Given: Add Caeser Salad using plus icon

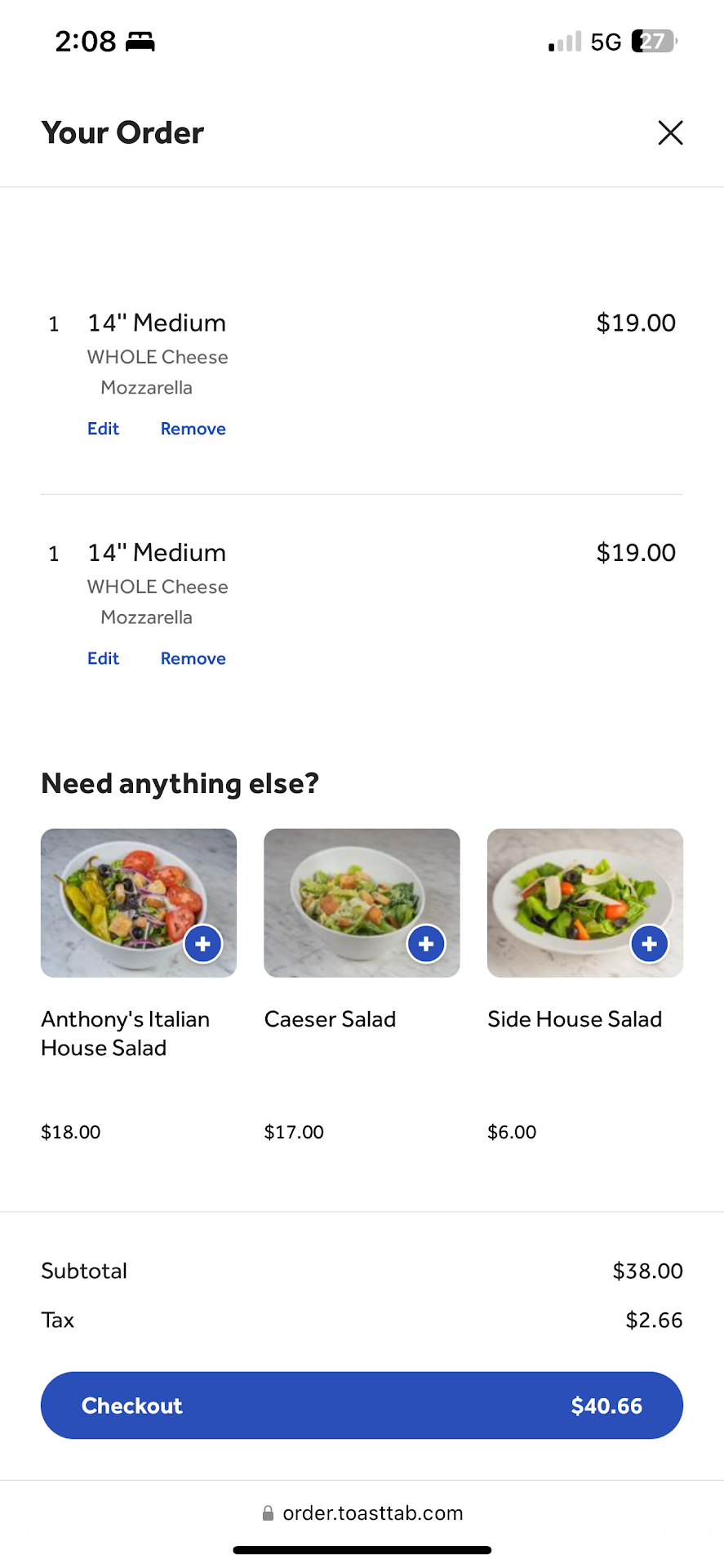Looking at the screenshot, I should coord(426,944).
